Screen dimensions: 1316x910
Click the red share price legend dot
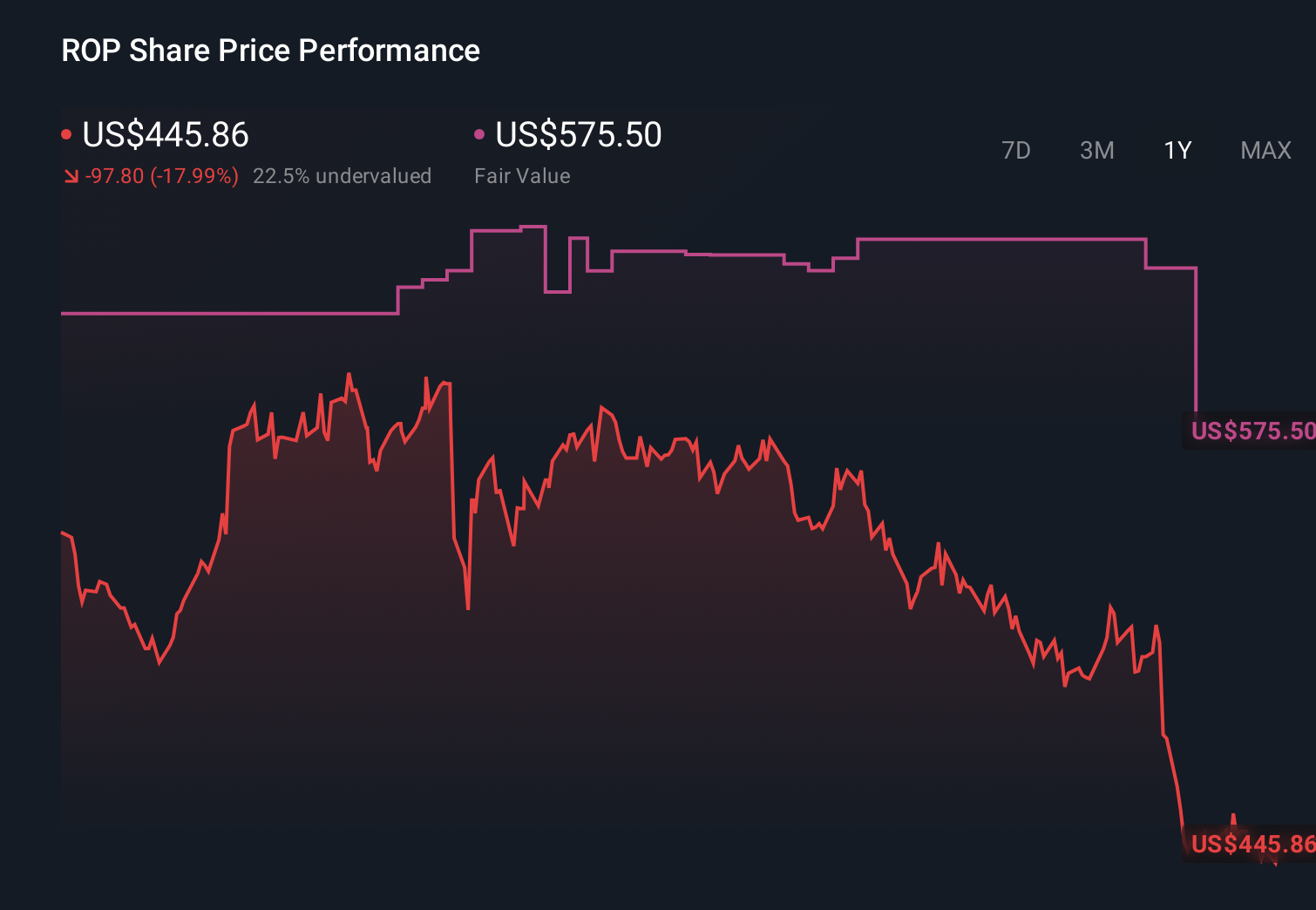point(67,133)
